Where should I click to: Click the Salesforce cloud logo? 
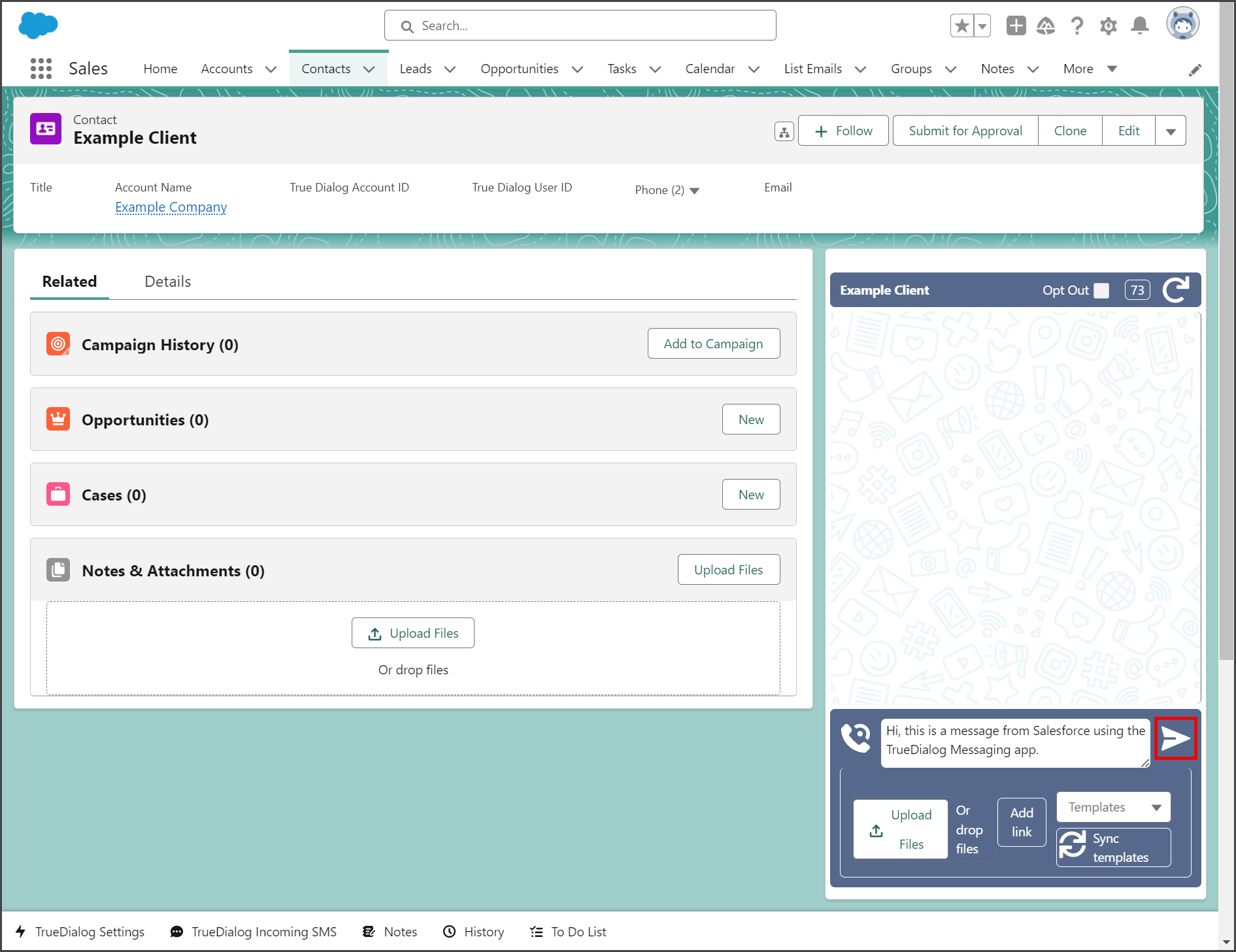[x=38, y=25]
